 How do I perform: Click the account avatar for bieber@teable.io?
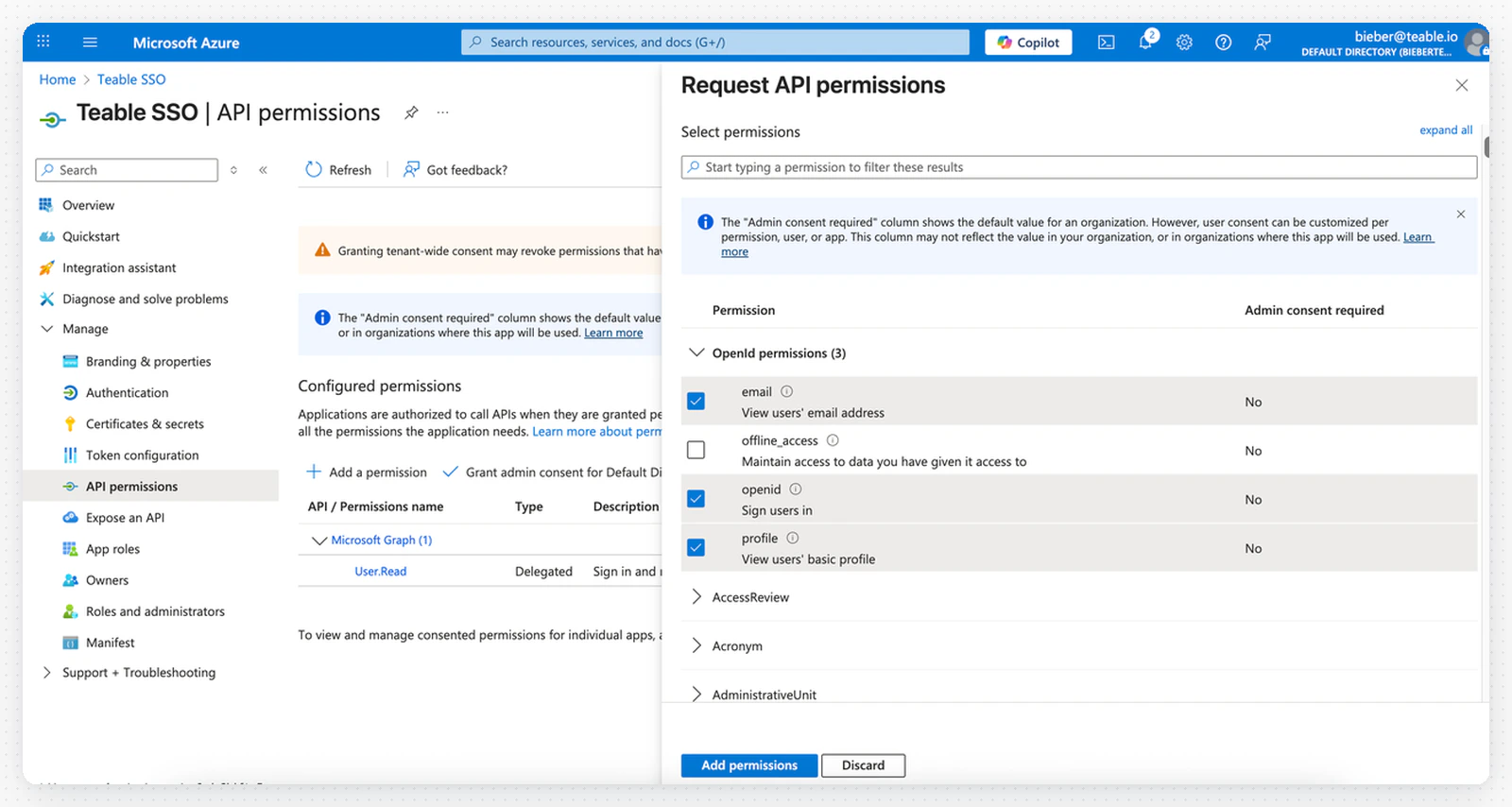pos(1476,43)
